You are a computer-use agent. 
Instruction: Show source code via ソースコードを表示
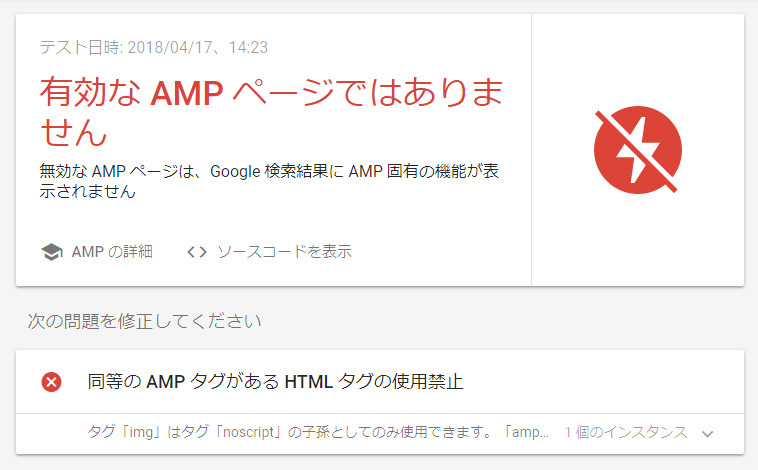[x=284, y=252]
